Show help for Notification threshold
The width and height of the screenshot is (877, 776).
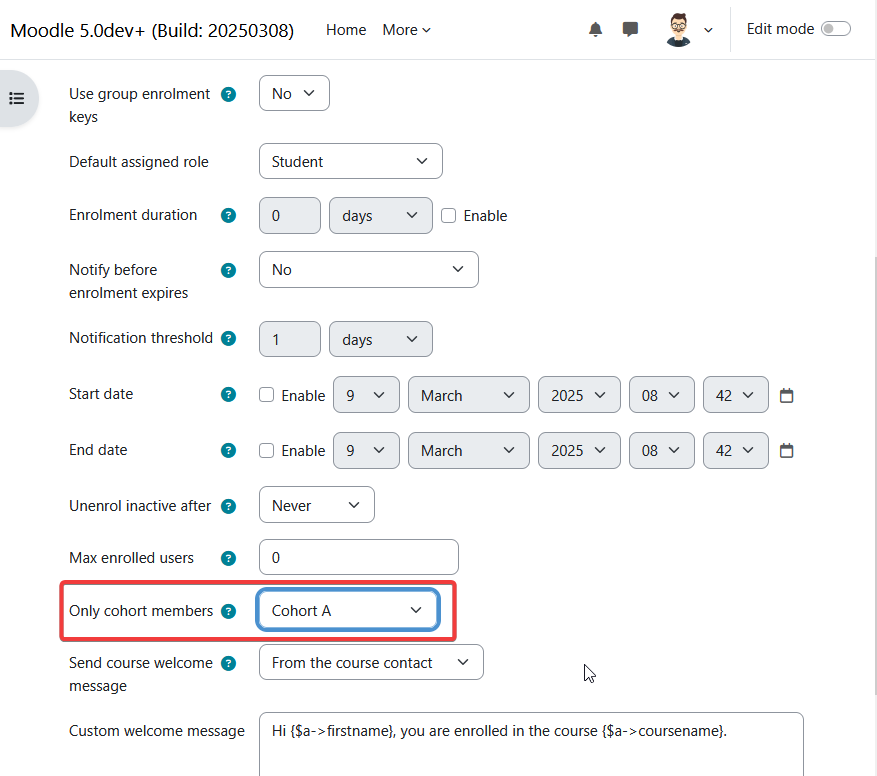click(x=228, y=338)
